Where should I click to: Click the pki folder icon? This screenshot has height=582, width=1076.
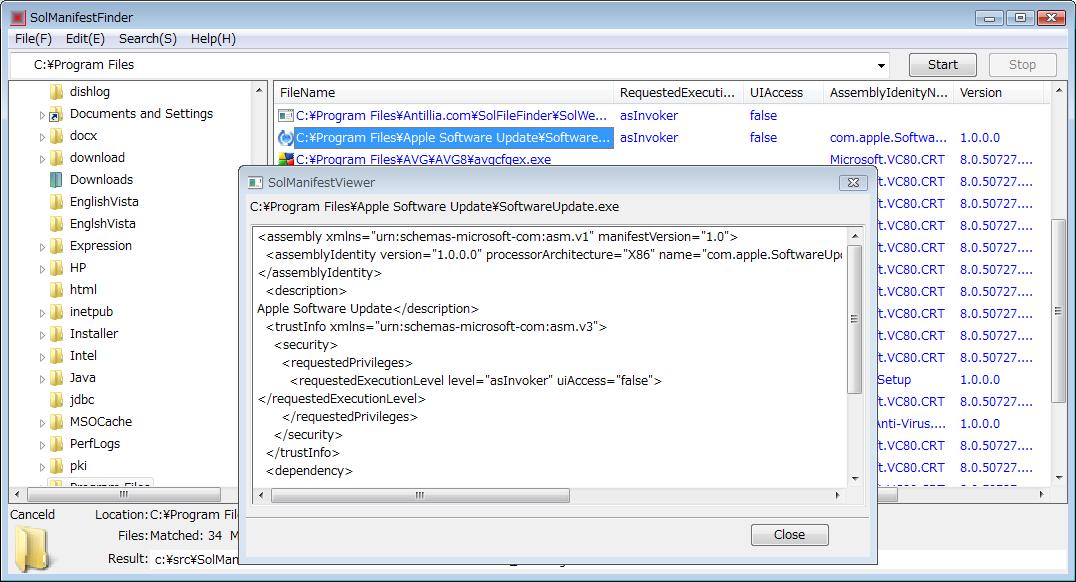(56, 465)
